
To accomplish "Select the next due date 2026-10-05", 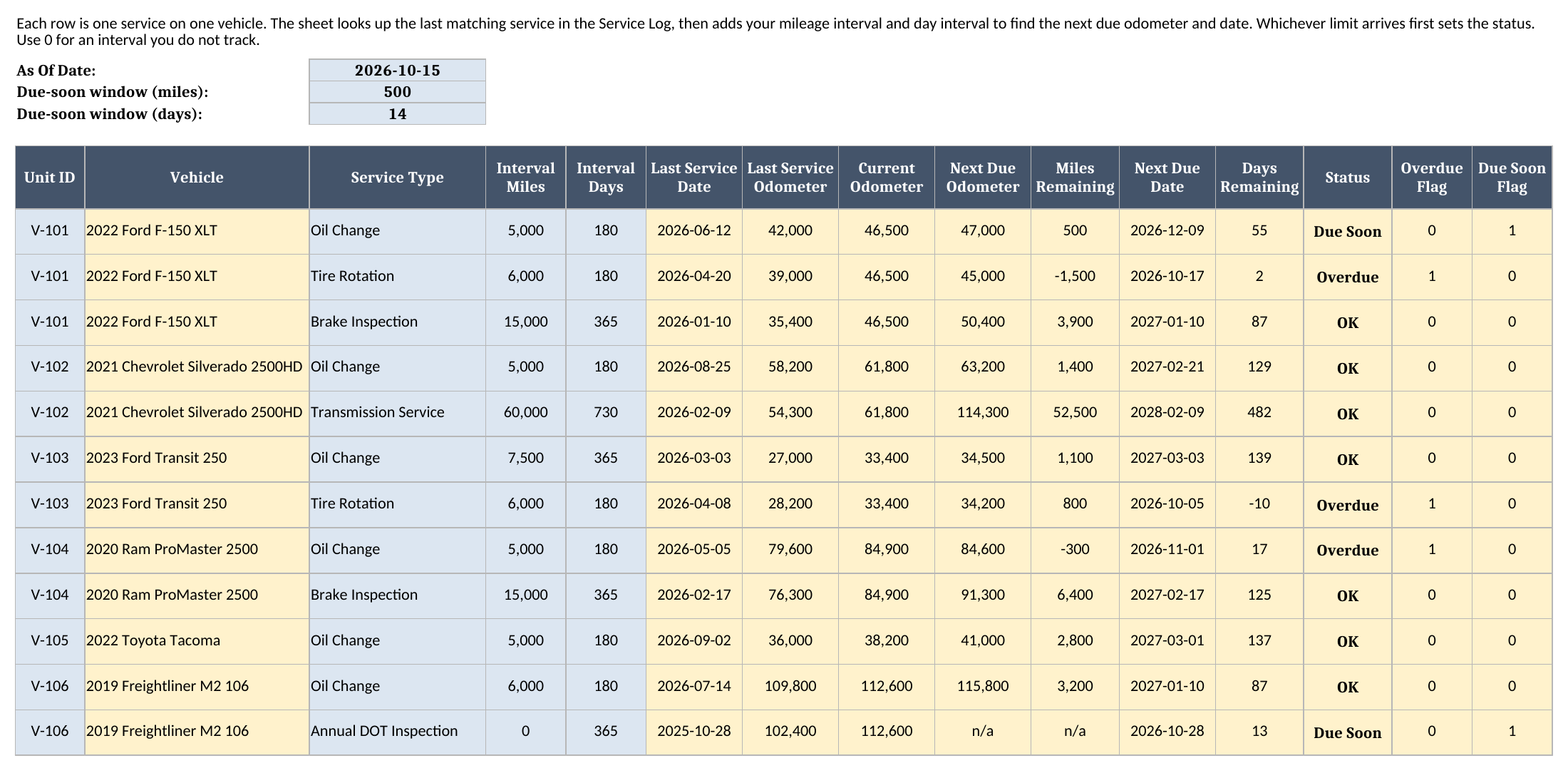I will pos(1167,504).
